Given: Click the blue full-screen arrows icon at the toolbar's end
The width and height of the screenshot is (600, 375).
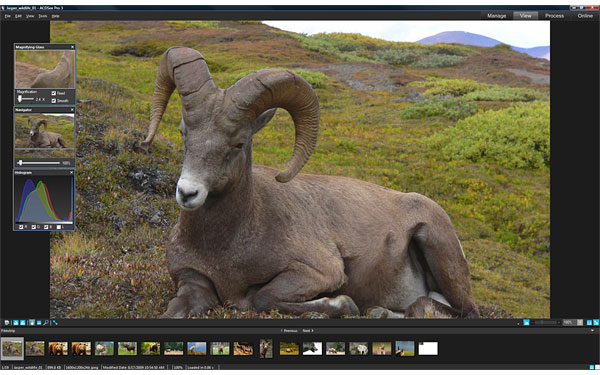Looking at the screenshot, I should (x=596, y=323).
